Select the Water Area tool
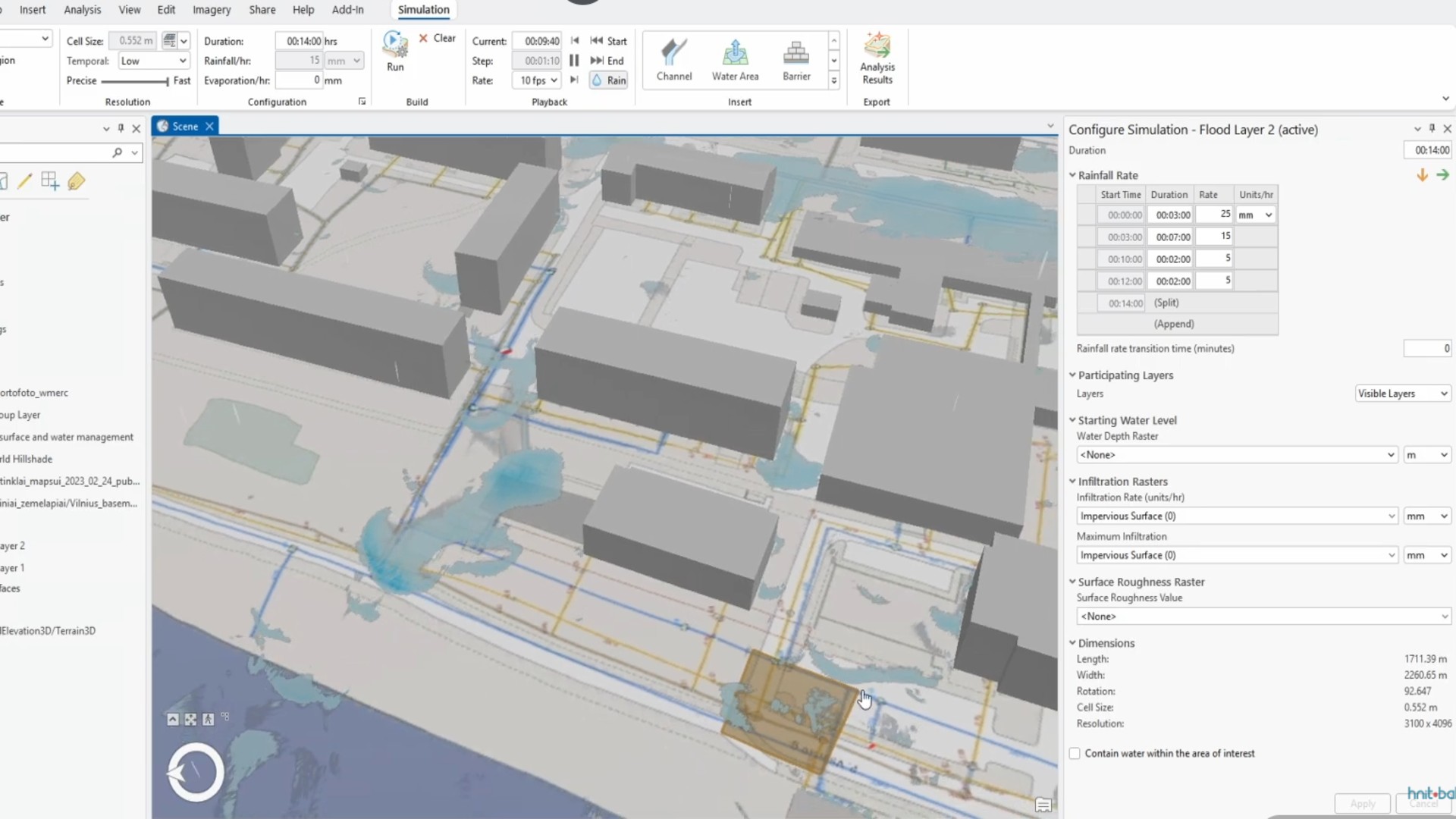Image resolution: width=1456 pixels, height=819 pixels. tap(735, 59)
